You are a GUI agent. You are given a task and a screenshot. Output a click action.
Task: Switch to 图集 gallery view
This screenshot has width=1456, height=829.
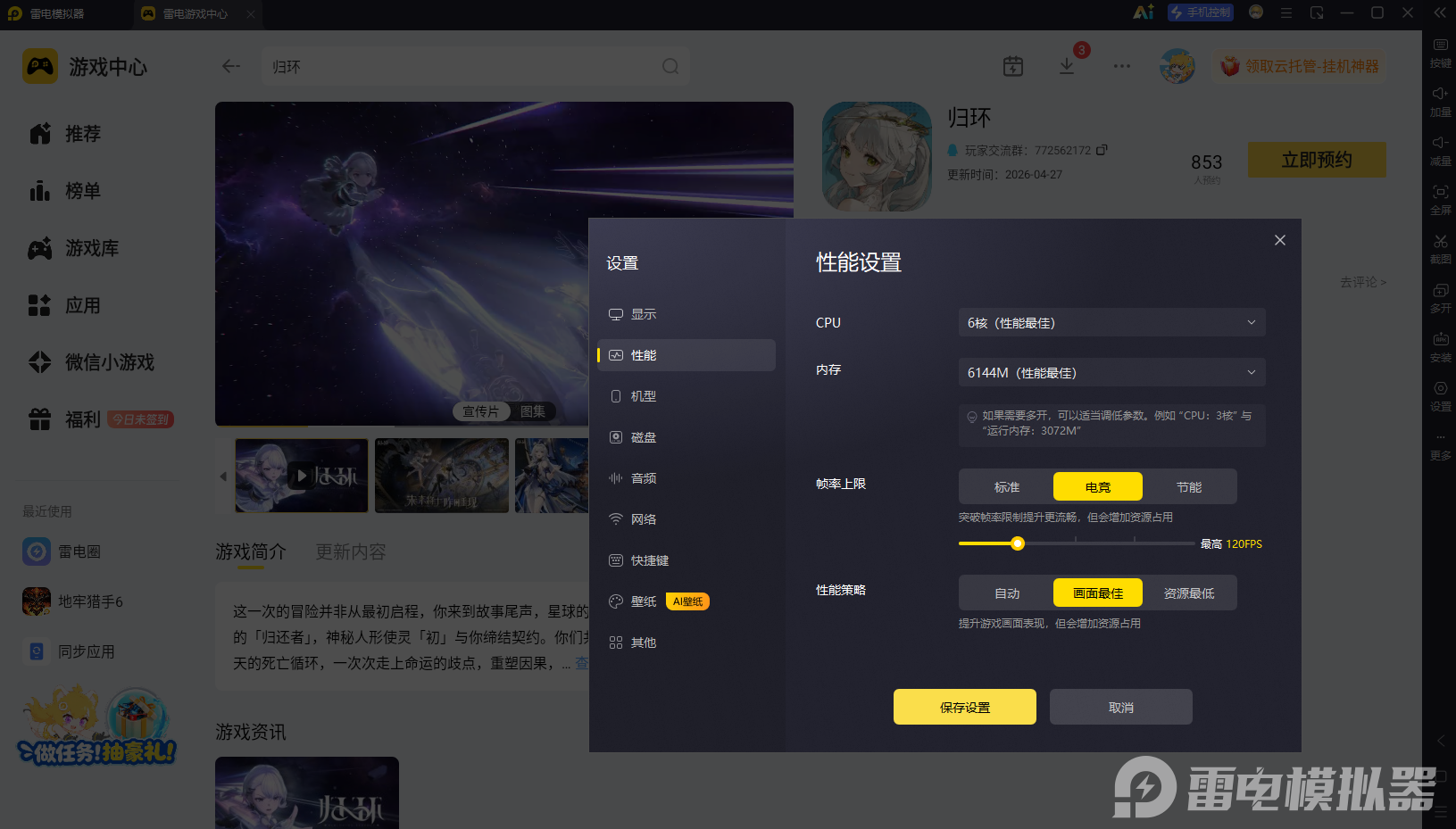533,411
